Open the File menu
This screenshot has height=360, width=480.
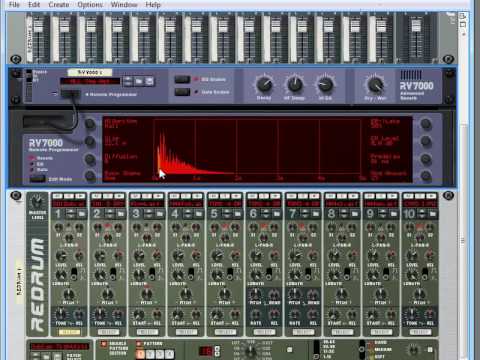click(x=14, y=5)
